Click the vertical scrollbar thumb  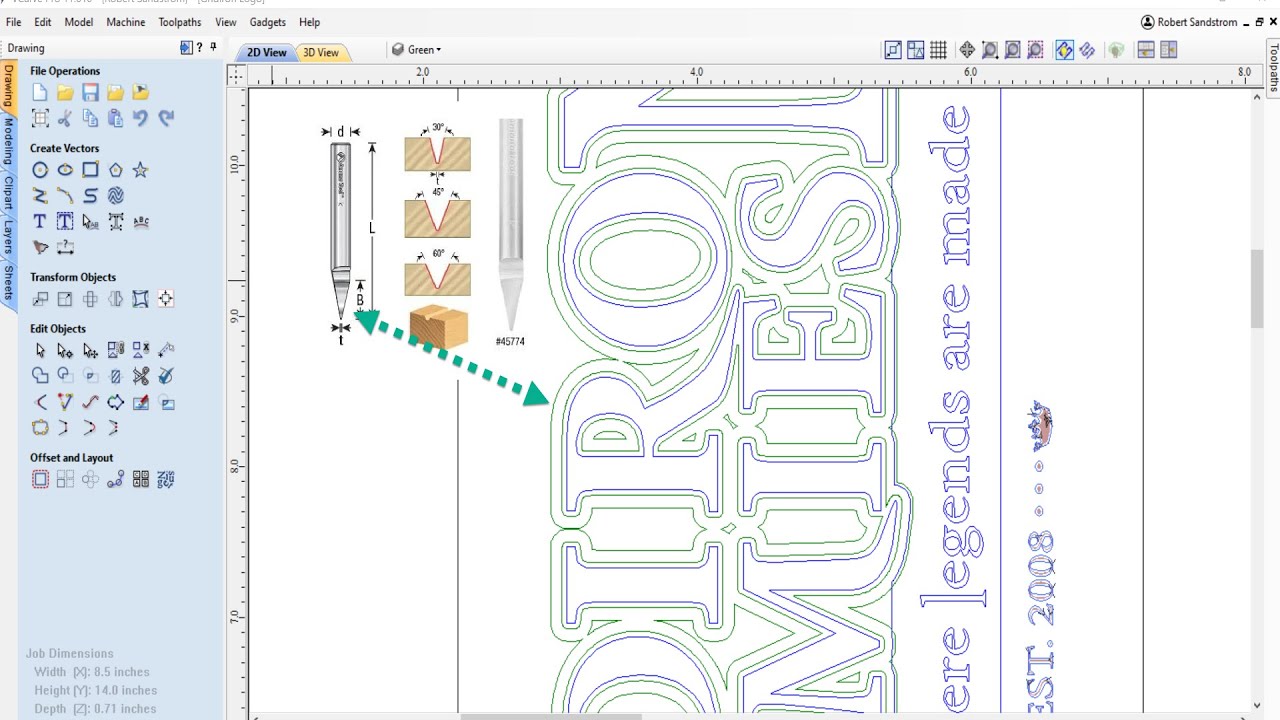[1257, 288]
